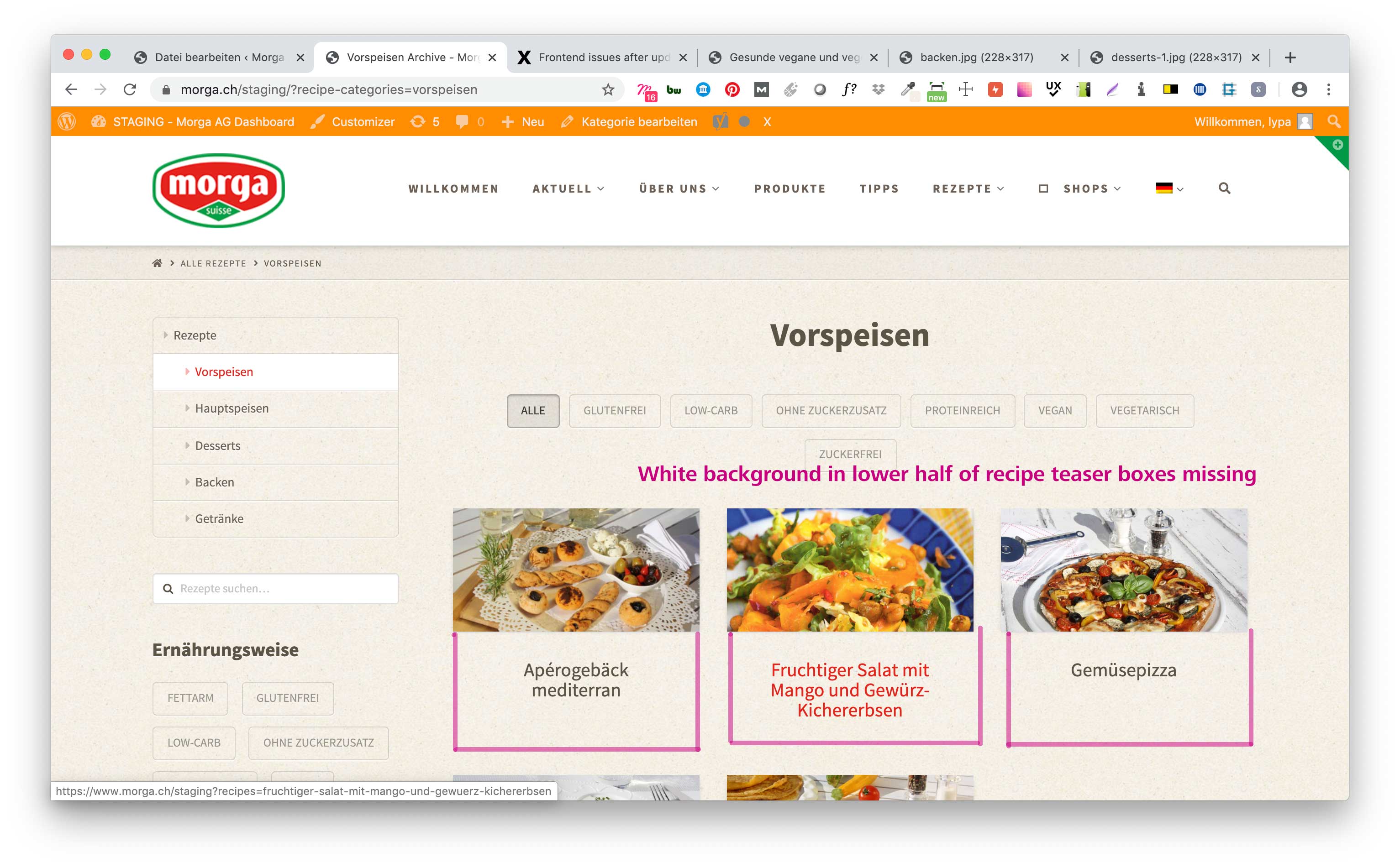The image size is (1400, 868).
Task: Open WordPress logo menu in admin bar
Action: [x=67, y=122]
